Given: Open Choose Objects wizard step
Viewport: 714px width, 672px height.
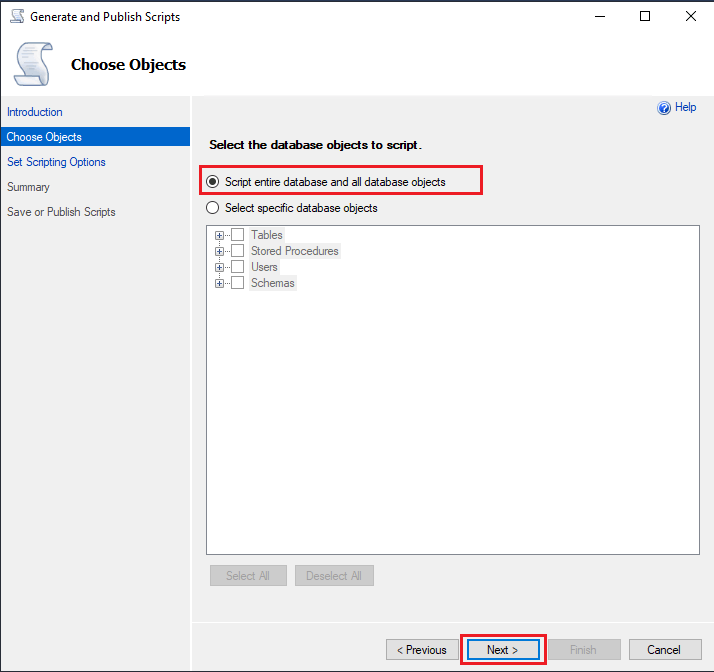Looking at the screenshot, I should pos(95,137).
